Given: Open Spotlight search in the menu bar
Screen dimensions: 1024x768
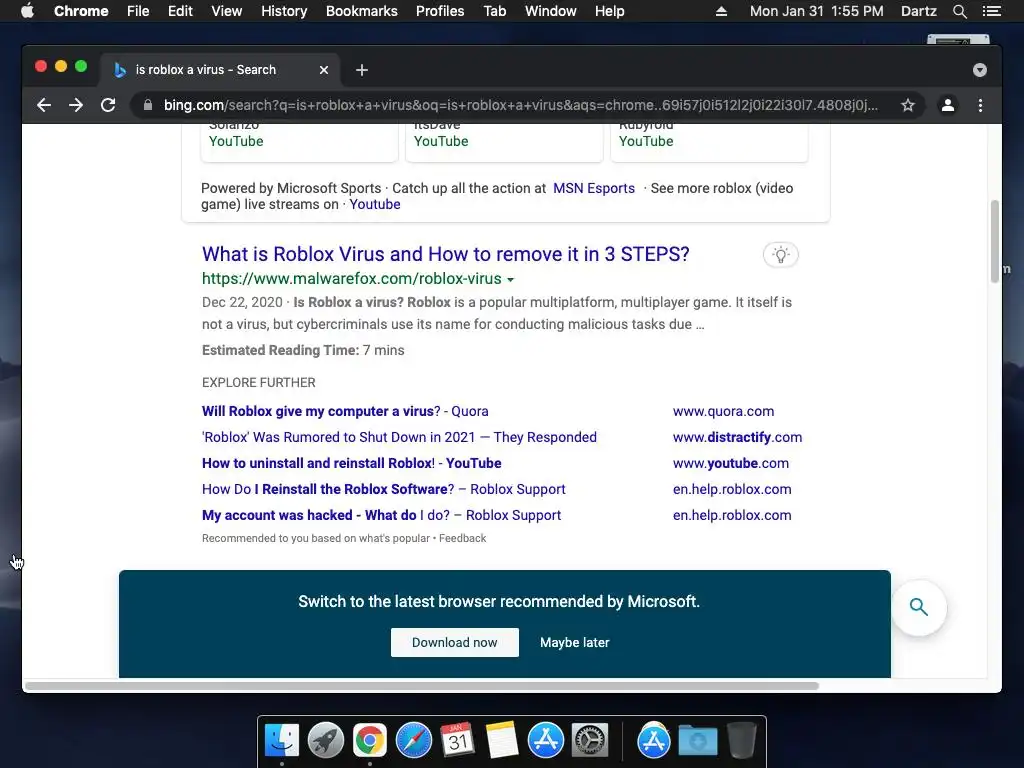Looking at the screenshot, I should pos(959,11).
